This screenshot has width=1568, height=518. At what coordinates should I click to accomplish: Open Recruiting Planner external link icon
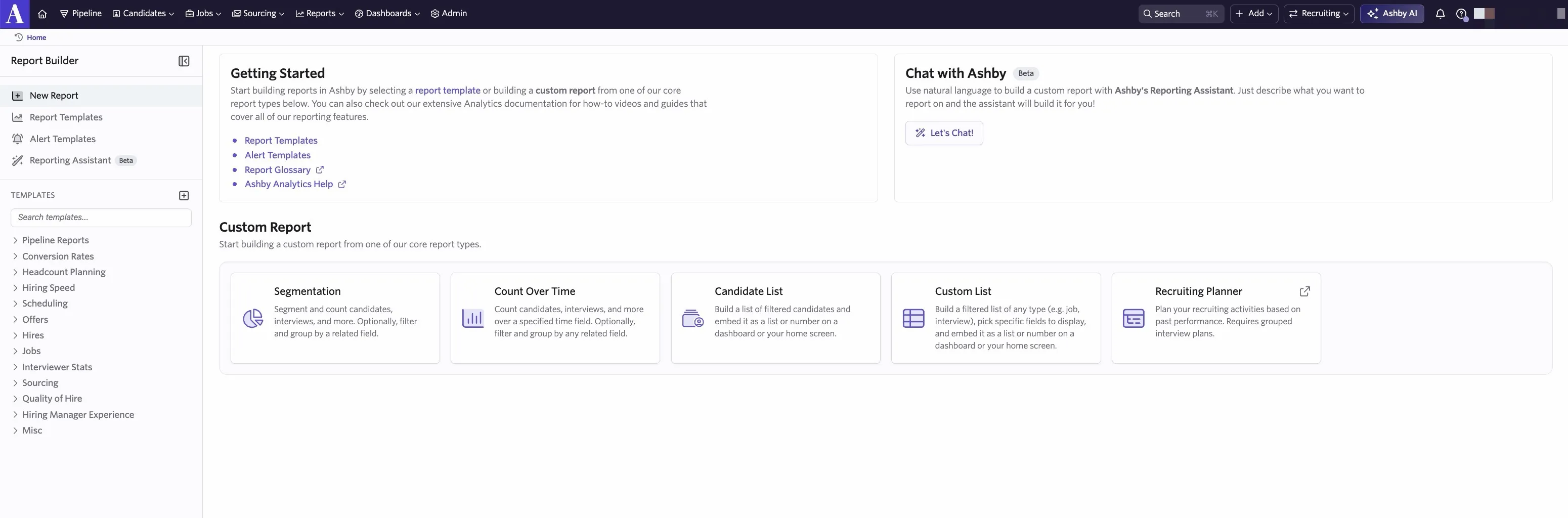point(1304,291)
